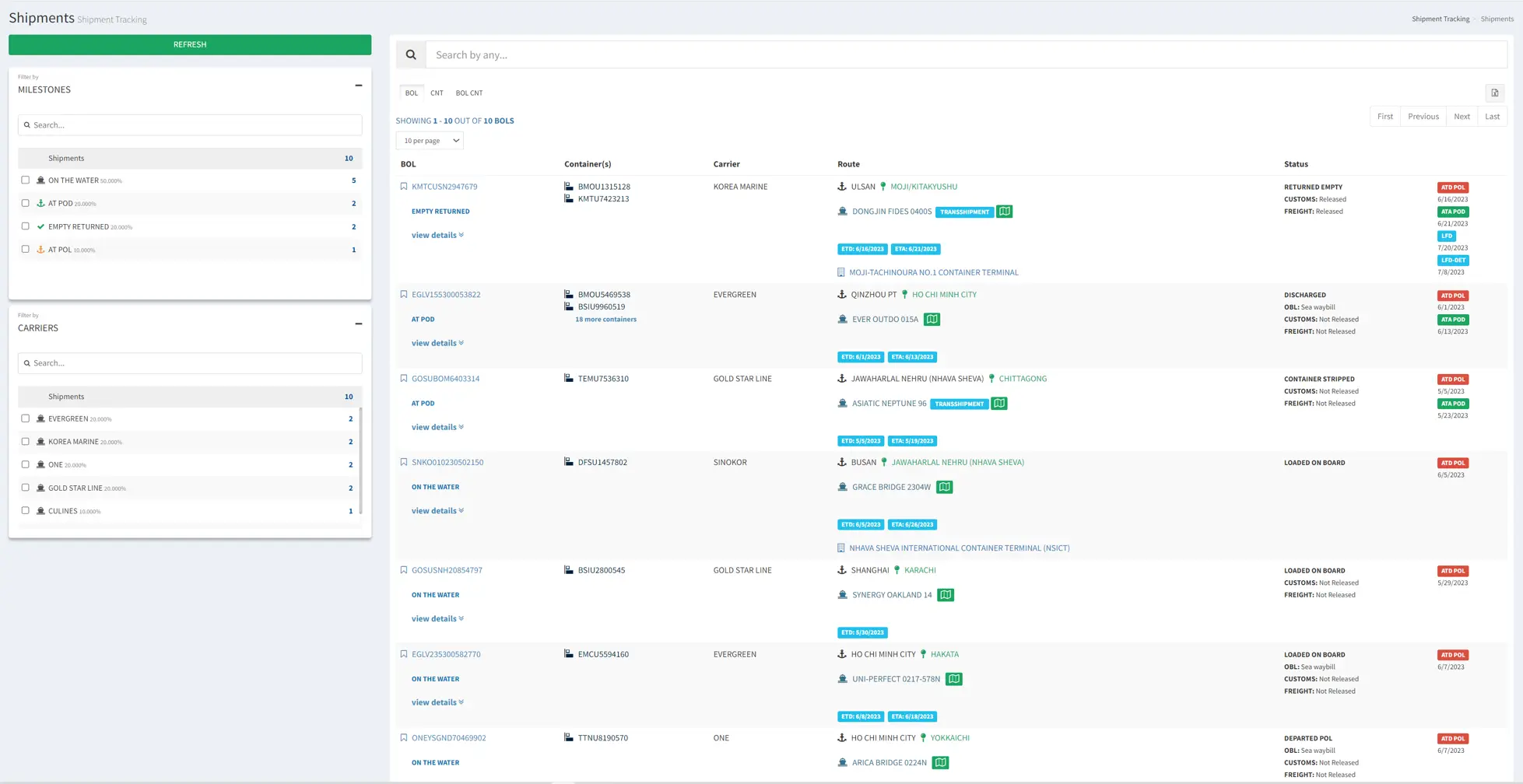Click the Carriers filter search field
The image size is (1523, 784).
click(190, 363)
